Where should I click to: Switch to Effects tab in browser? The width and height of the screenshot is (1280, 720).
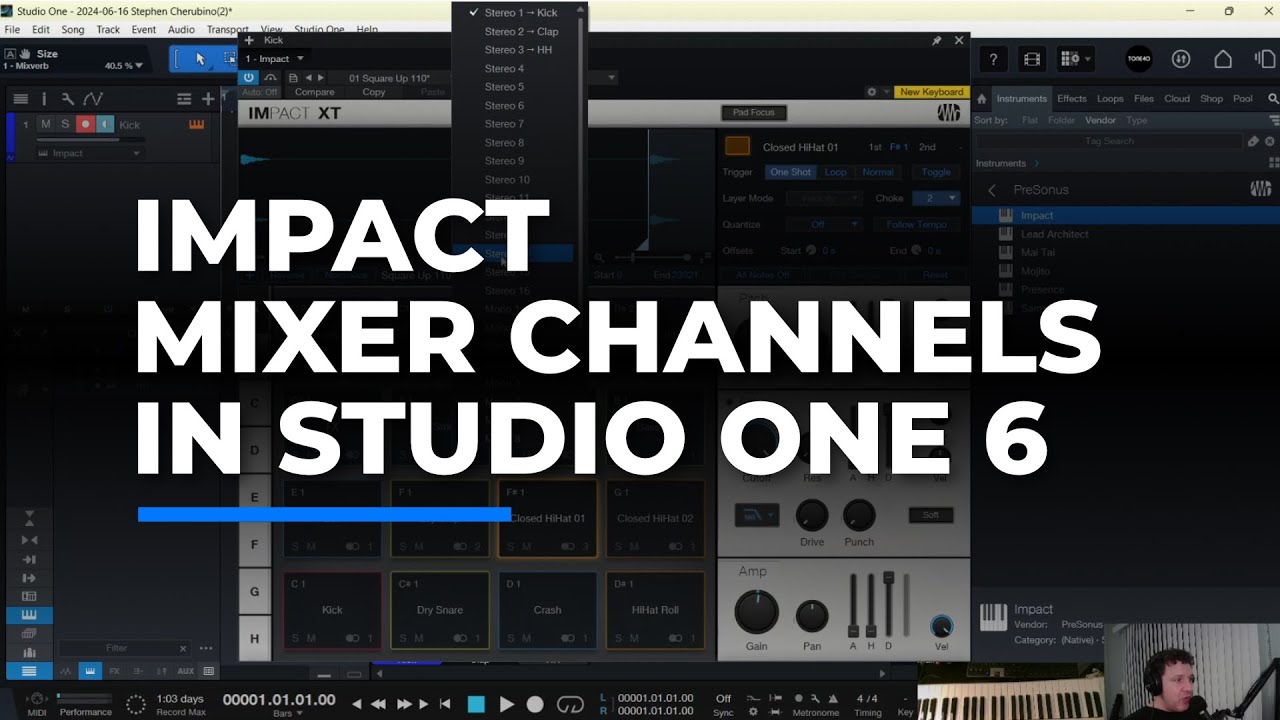(x=1072, y=99)
